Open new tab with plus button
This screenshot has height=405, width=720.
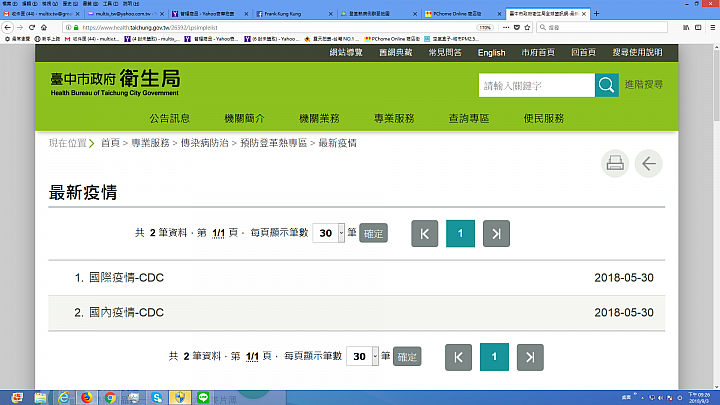click(596, 14)
